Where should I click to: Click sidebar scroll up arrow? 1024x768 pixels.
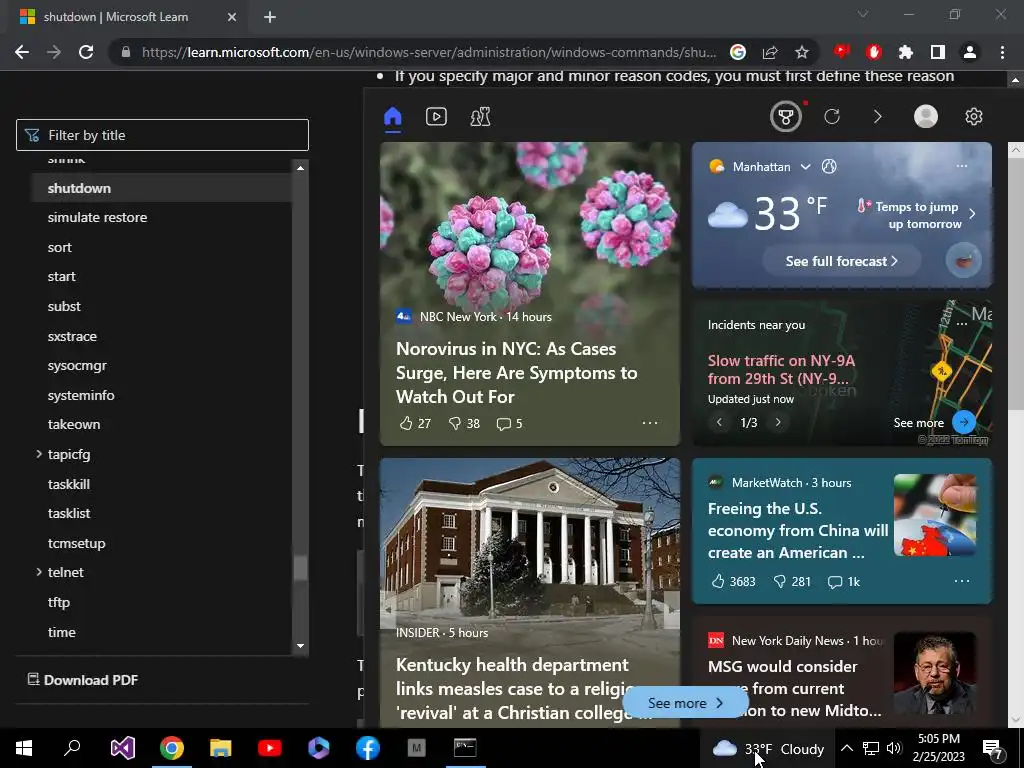[x=300, y=168]
